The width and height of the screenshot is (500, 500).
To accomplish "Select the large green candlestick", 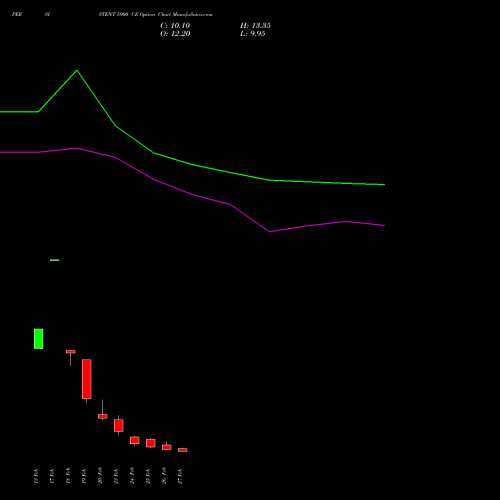I will pos(39,339).
